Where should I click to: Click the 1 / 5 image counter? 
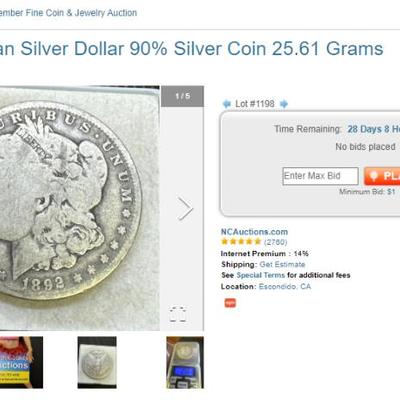coord(182,96)
